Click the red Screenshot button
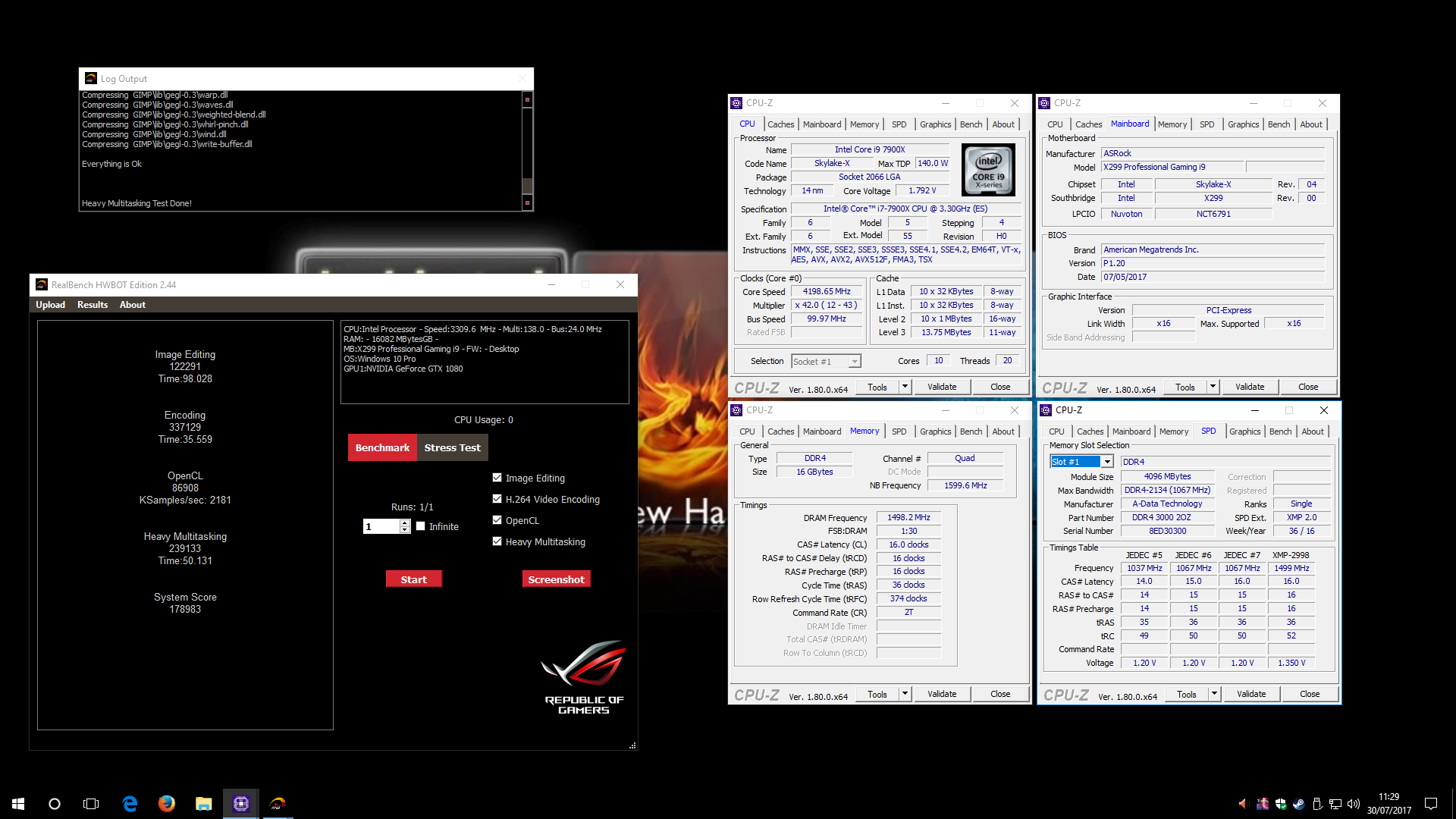1456x819 pixels. [557, 579]
